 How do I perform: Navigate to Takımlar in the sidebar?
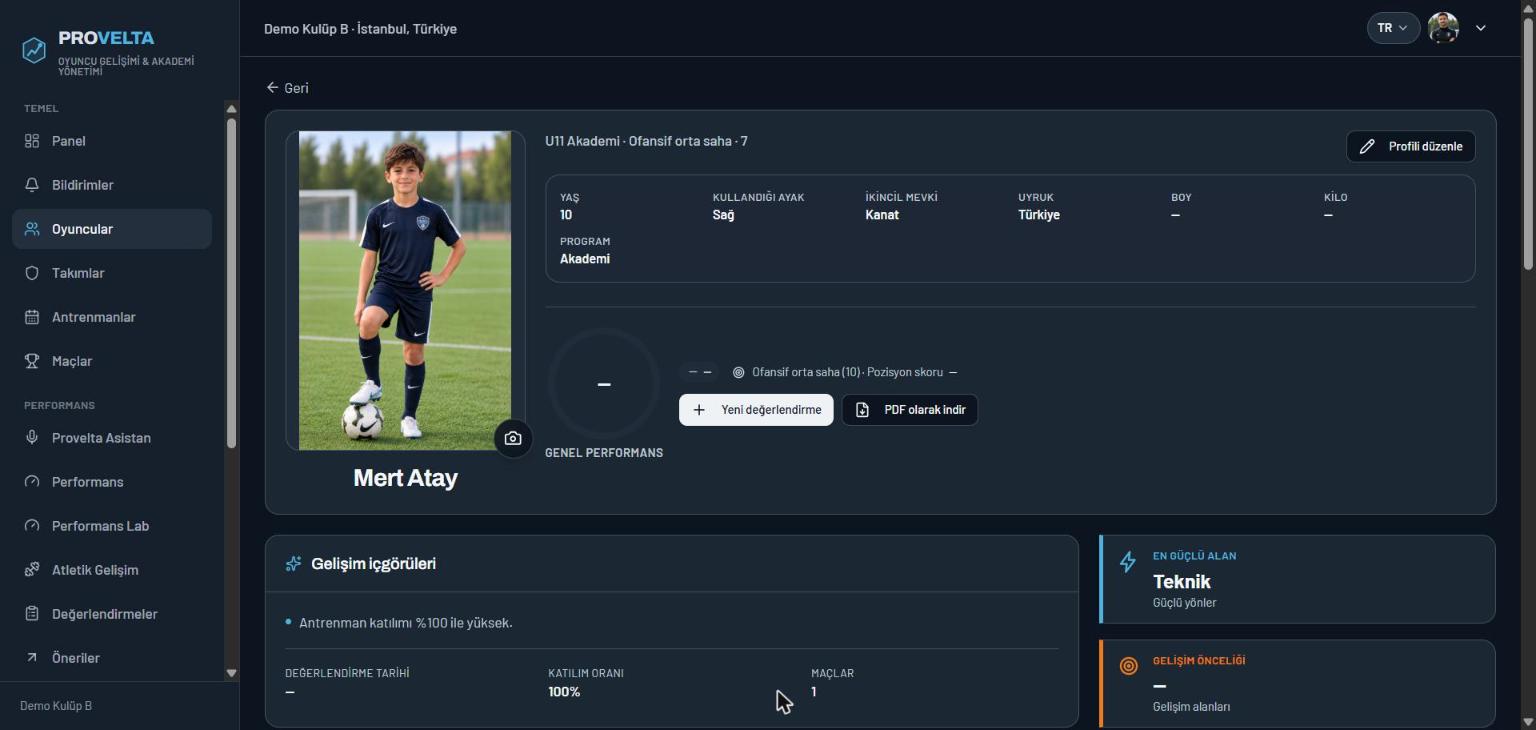[x=112, y=273]
